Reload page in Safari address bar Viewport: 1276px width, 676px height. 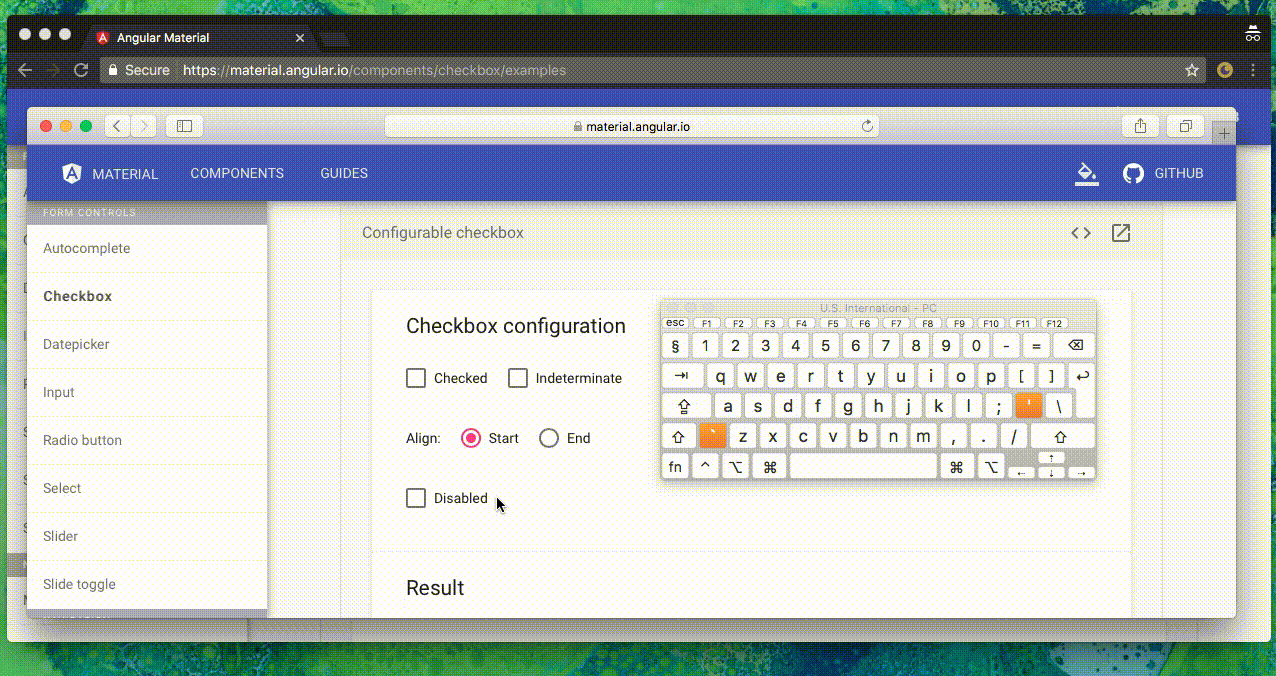[x=867, y=126]
